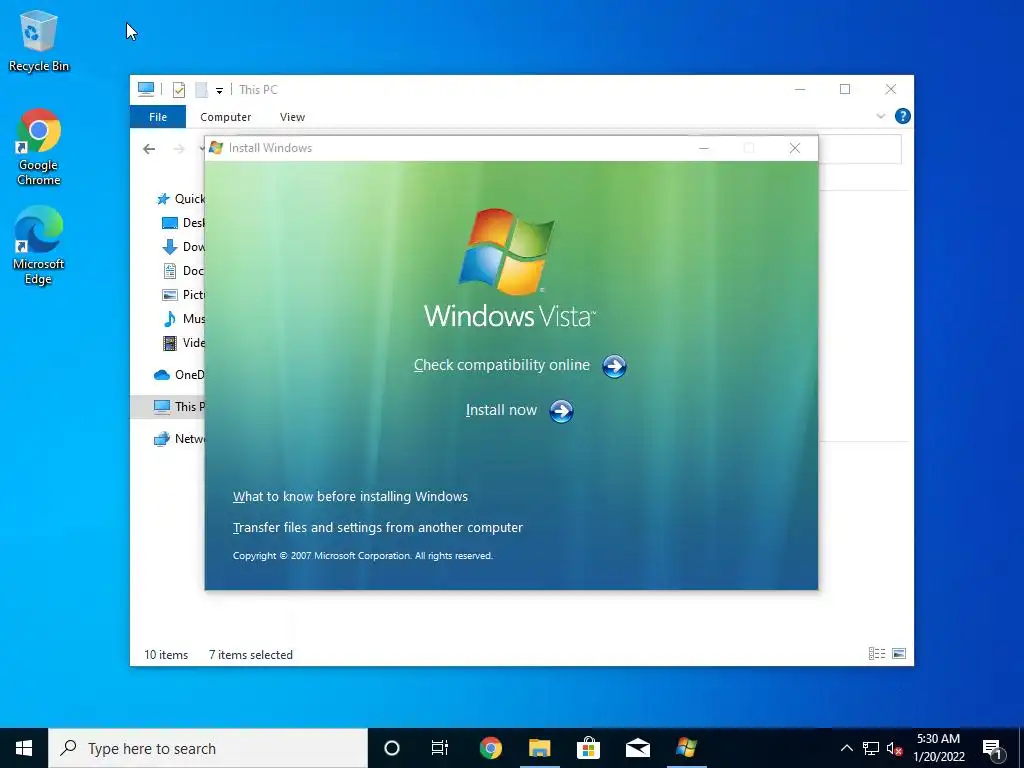Click the Install Windows title bar flag icon
Image resolution: width=1024 pixels, height=768 pixels.
pyautogui.click(x=216, y=148)
